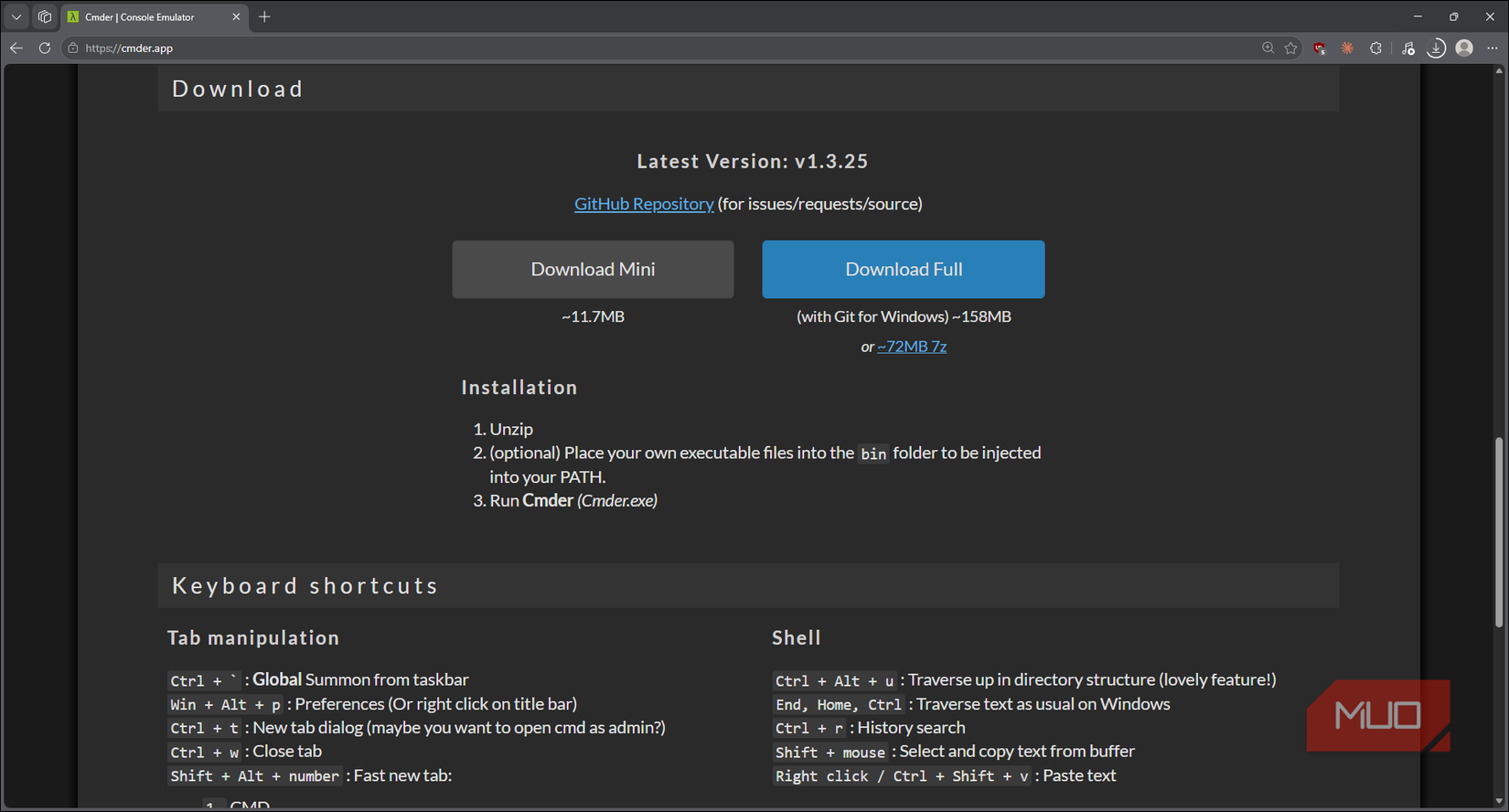This screenshot has width=1509, height=812.
Task: Open the uBlock shield extension icon
Action: 1319,48
